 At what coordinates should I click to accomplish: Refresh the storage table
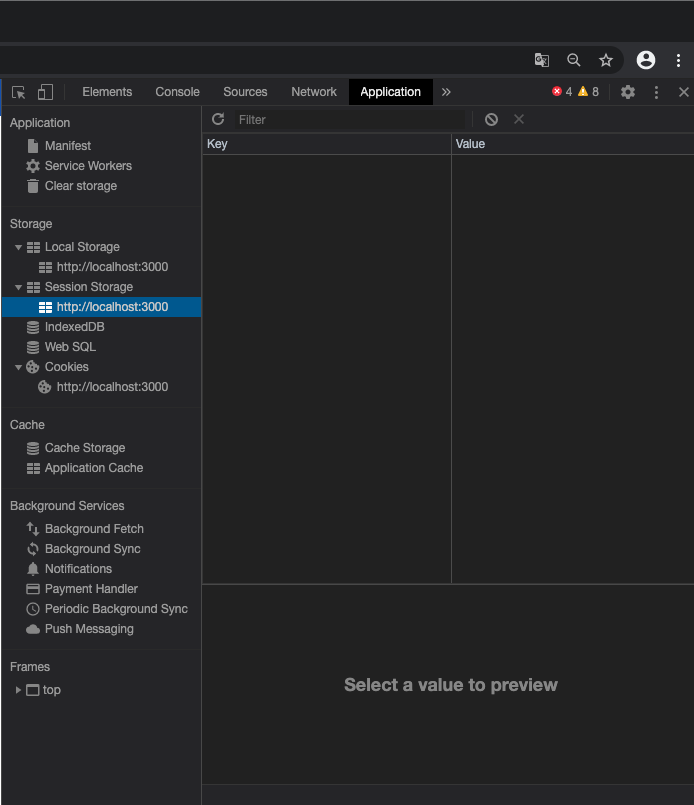click(x=218, y=119)
